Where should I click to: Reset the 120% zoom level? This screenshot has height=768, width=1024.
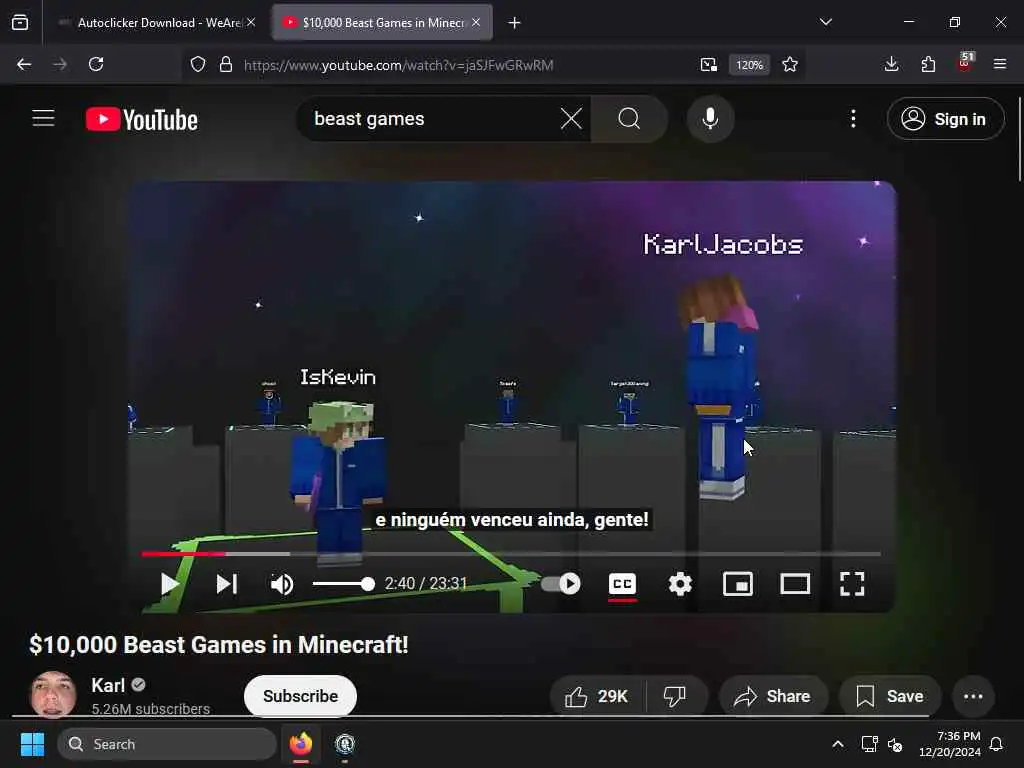[749, 65]
